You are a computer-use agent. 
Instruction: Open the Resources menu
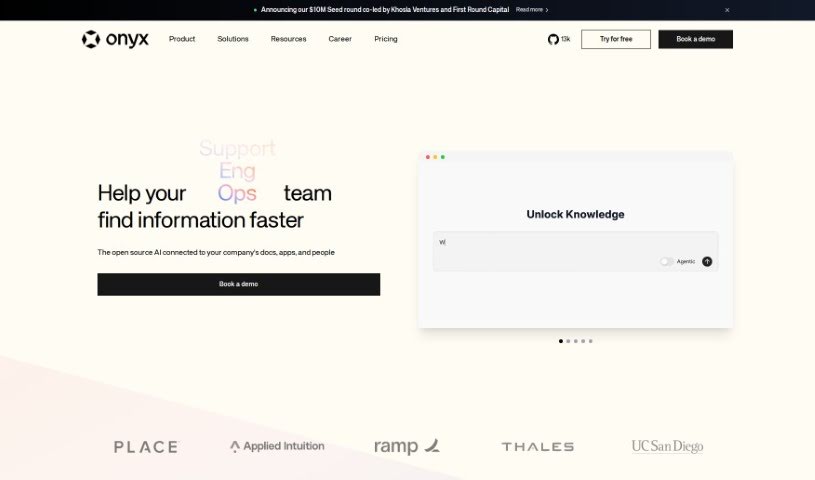pos(288,39)
